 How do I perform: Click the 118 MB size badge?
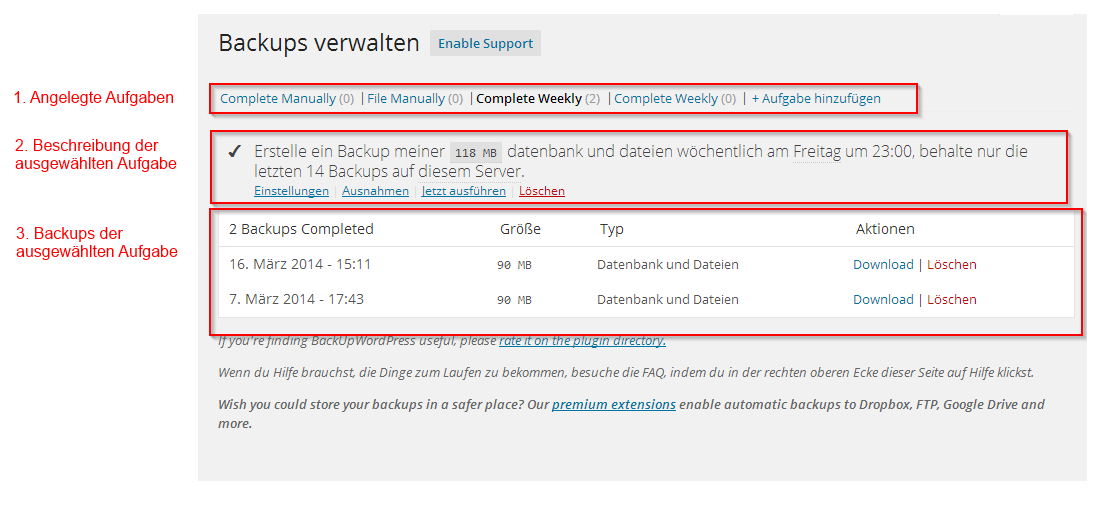[x=475, y=152]
